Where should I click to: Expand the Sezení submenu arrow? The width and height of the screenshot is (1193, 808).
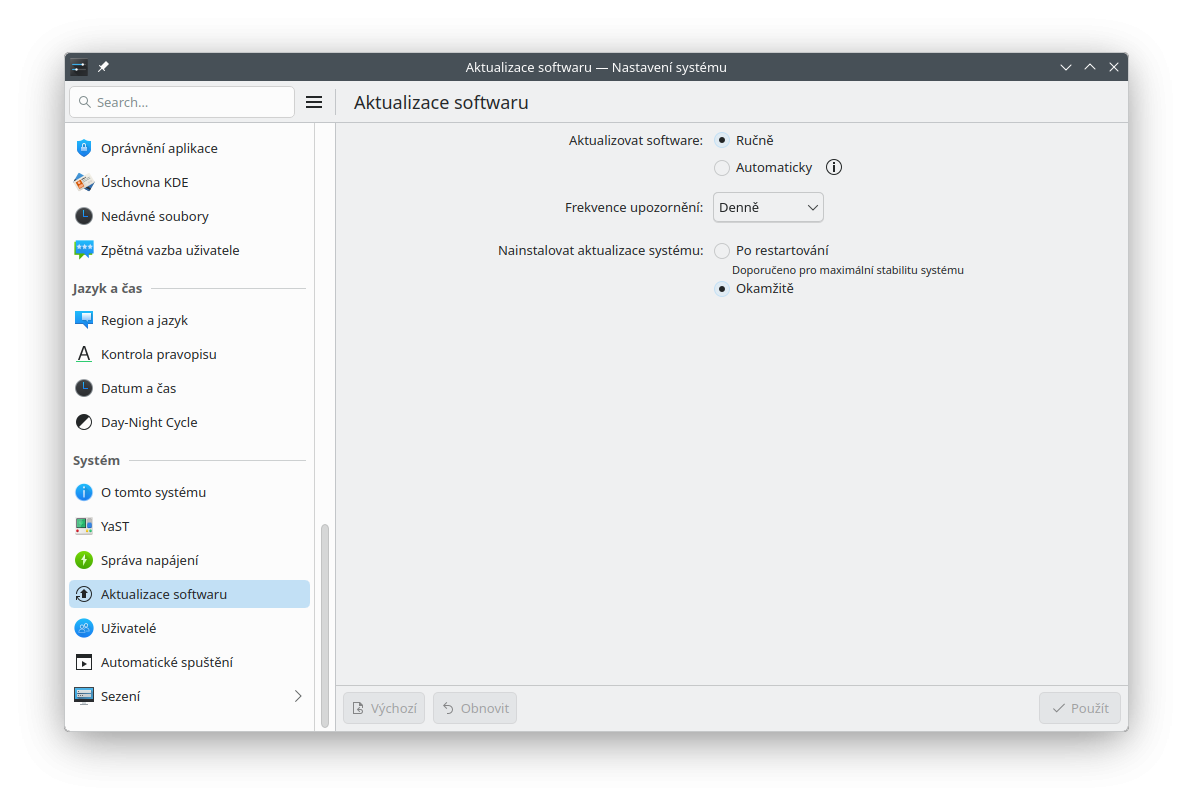297,696
